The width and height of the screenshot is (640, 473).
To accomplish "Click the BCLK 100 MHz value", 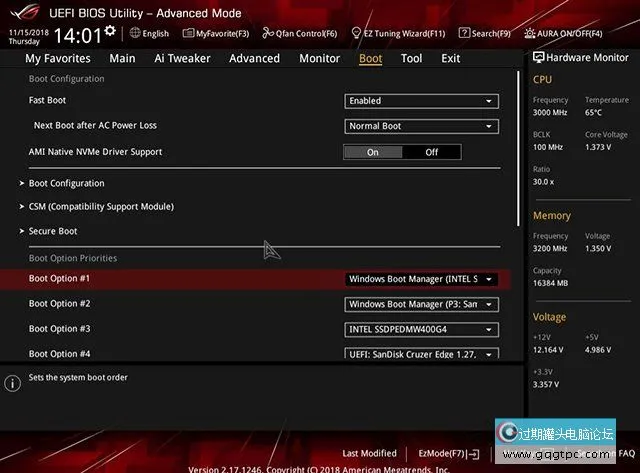I will (548, 147).
